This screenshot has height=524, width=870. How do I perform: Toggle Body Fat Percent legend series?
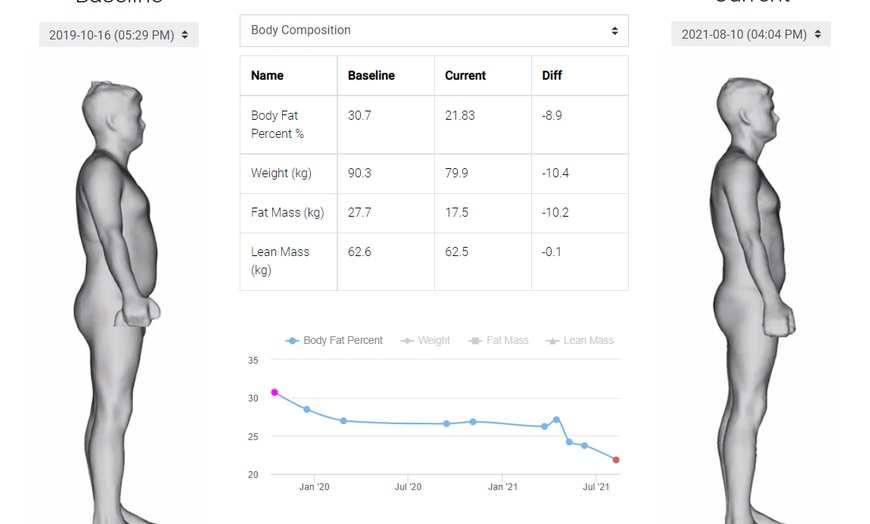[334, 341]
